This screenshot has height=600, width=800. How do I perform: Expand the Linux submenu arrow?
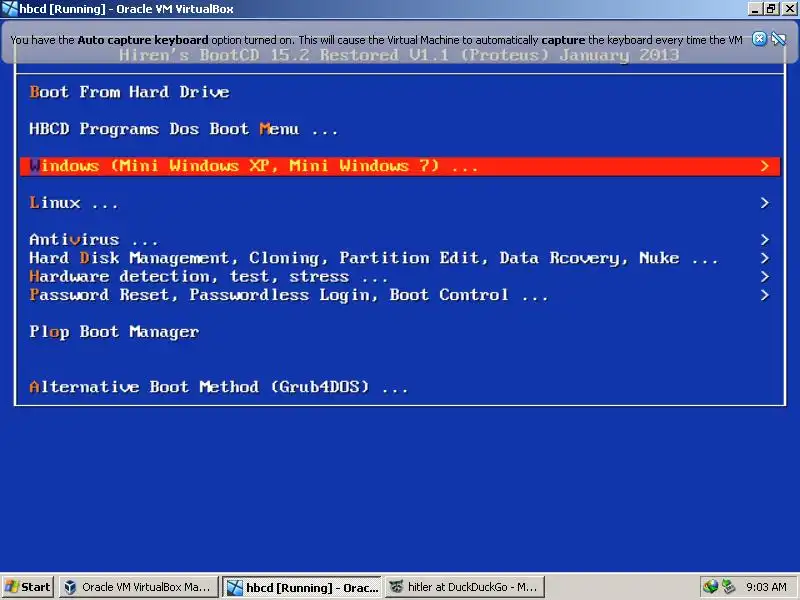tap(764, 203)
